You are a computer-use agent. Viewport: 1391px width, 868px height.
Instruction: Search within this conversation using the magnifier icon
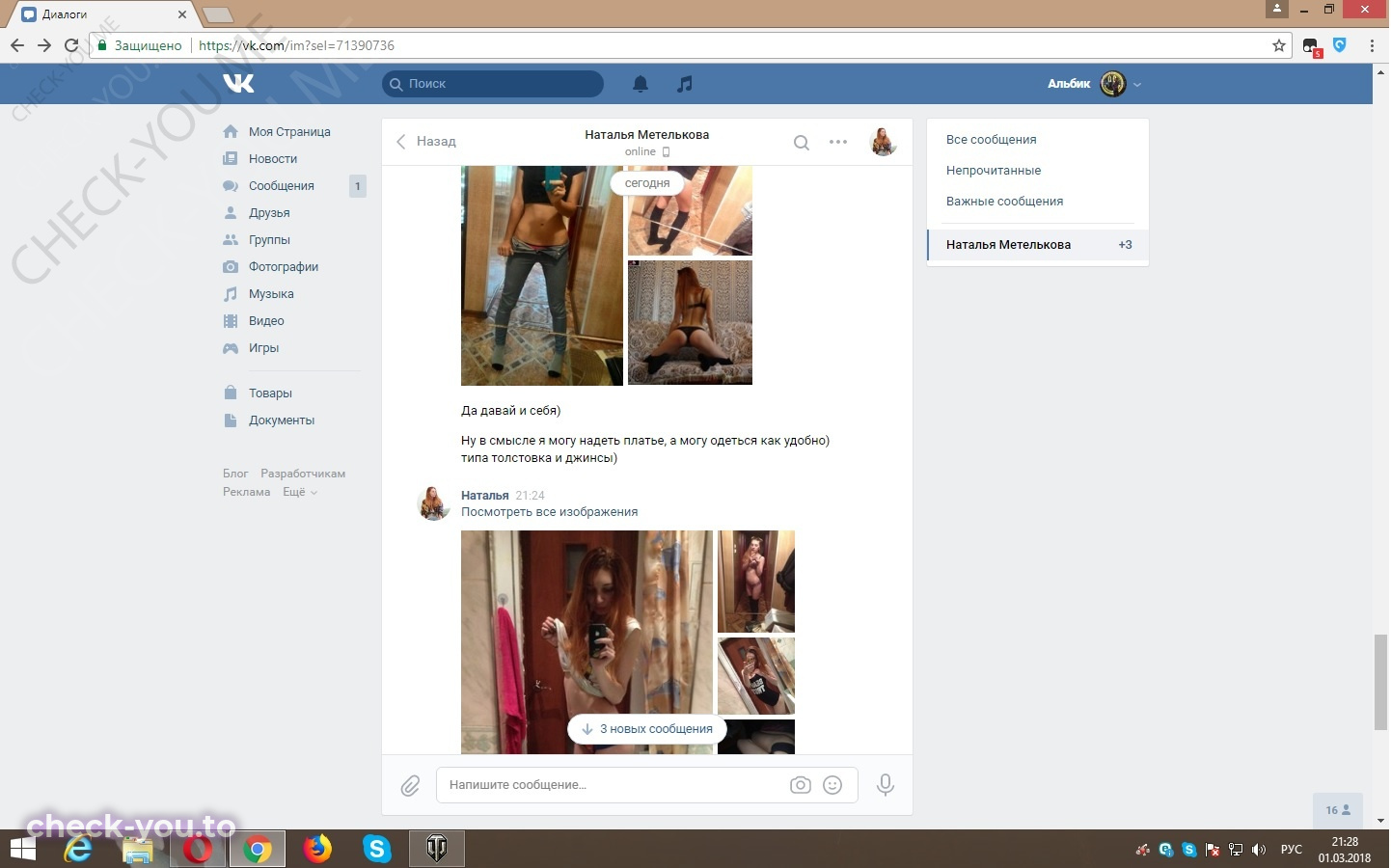801,143
